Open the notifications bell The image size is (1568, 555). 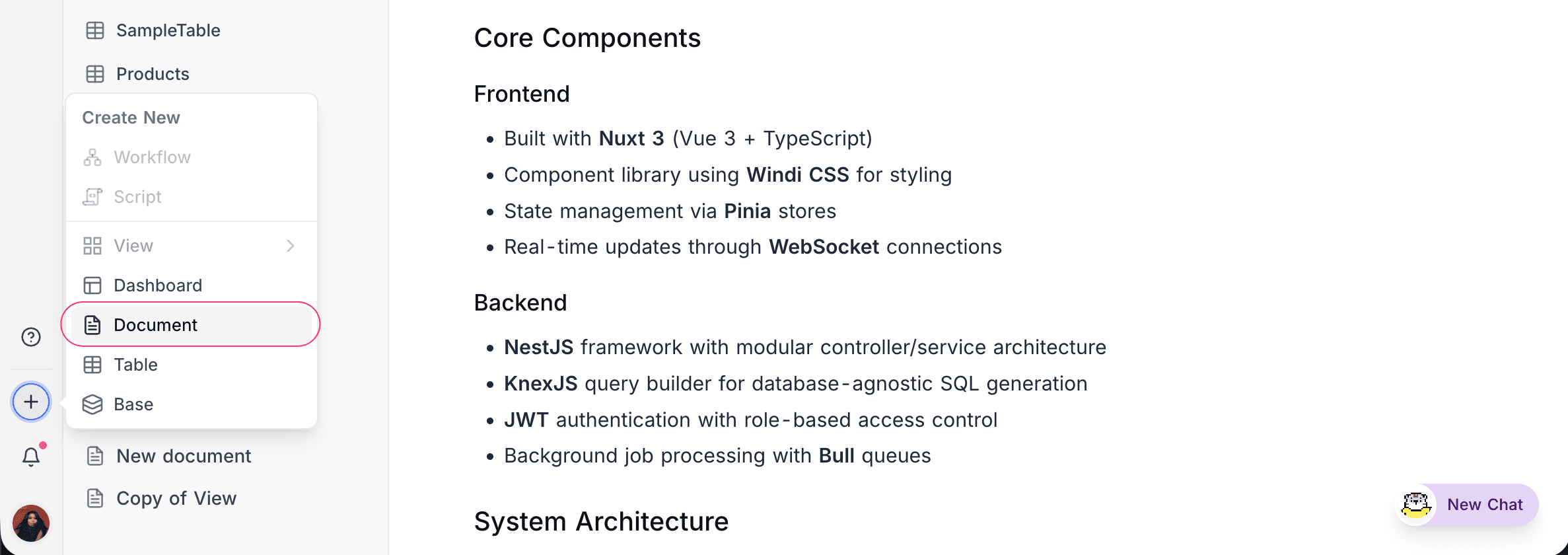[30, 456]
